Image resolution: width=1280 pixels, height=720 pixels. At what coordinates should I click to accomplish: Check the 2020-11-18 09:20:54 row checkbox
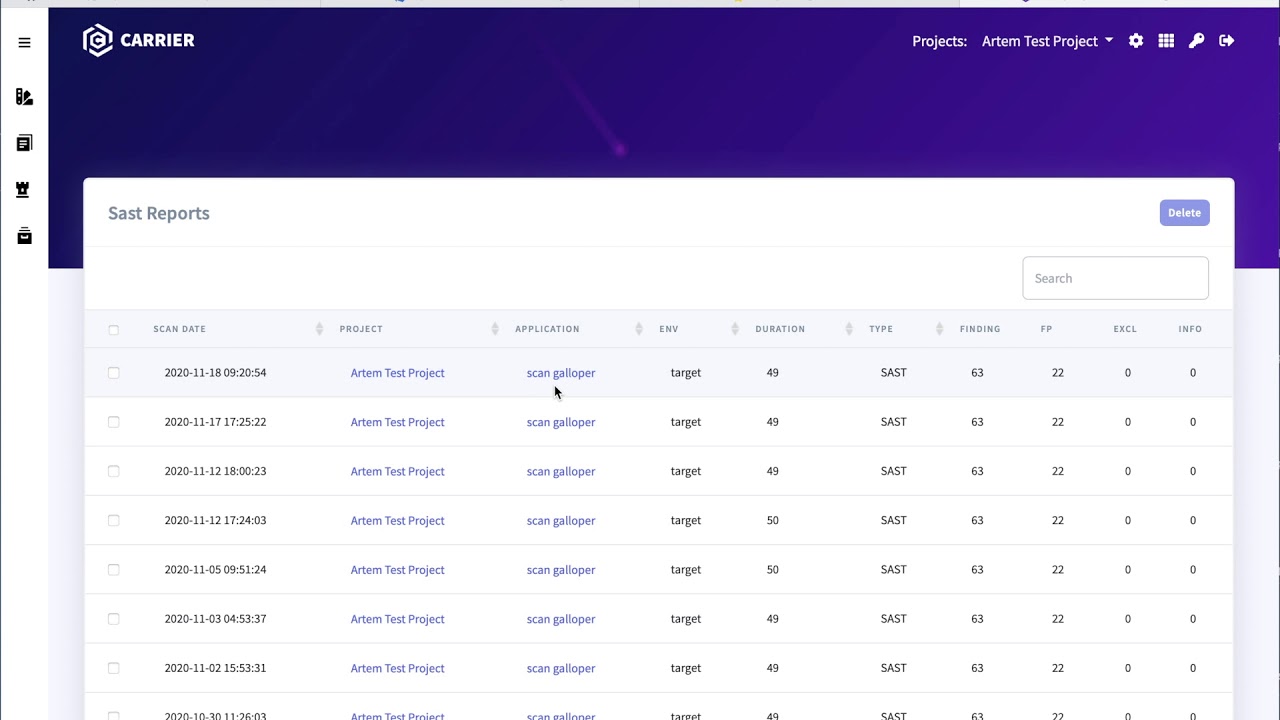[x=113, y=373]
